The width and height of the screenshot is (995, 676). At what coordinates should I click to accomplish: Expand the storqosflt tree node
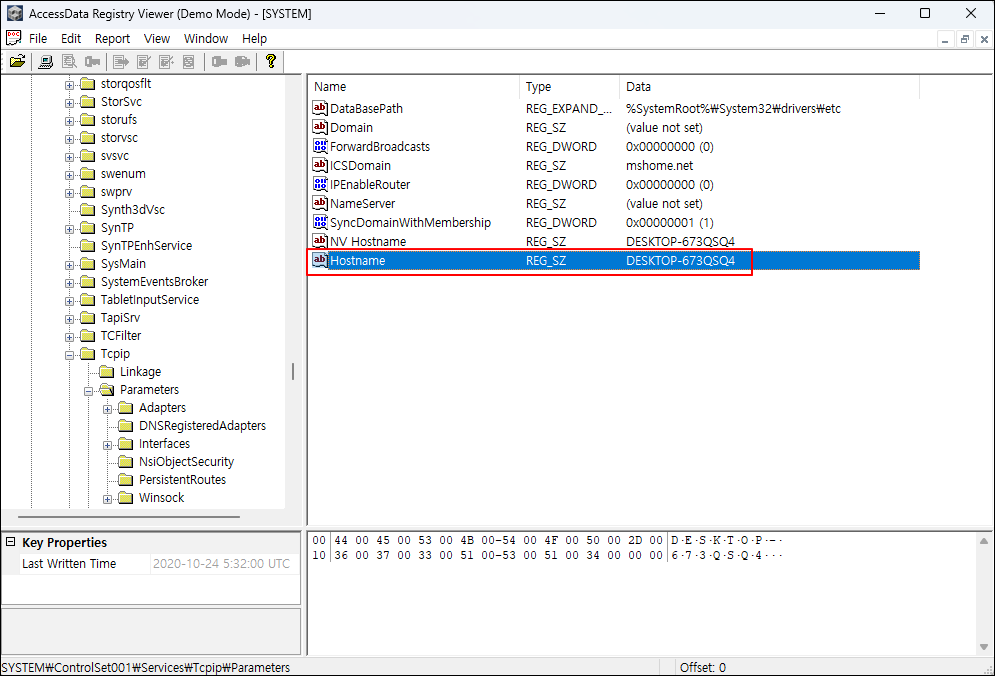[69, 84]
